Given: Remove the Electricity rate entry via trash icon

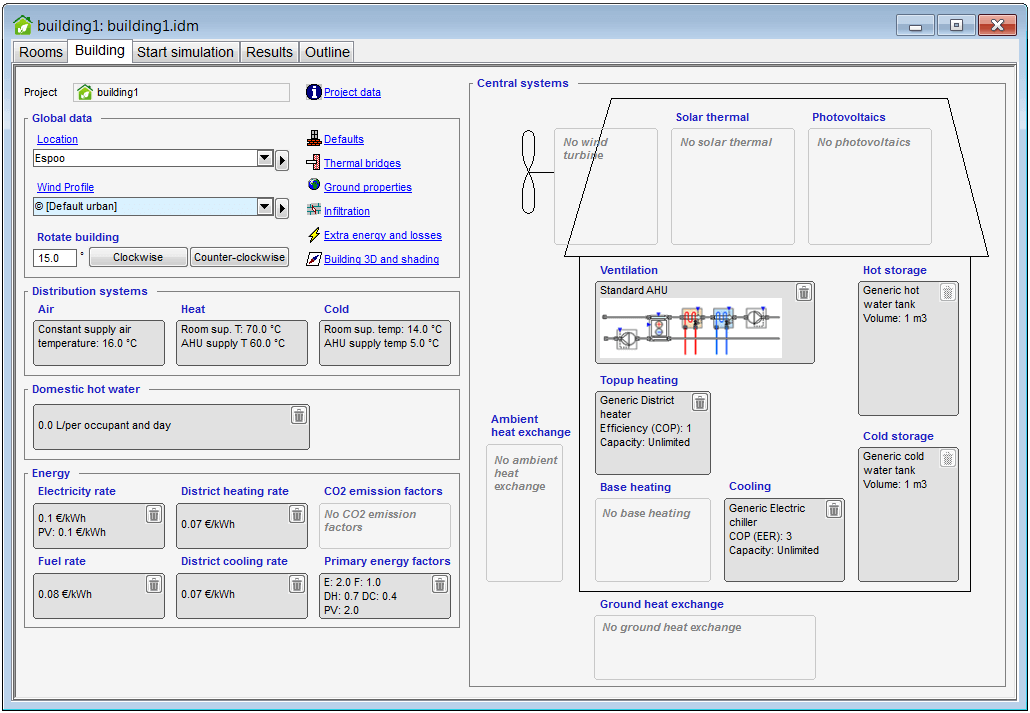Looking at the screenshot, I should click(154, 514).
